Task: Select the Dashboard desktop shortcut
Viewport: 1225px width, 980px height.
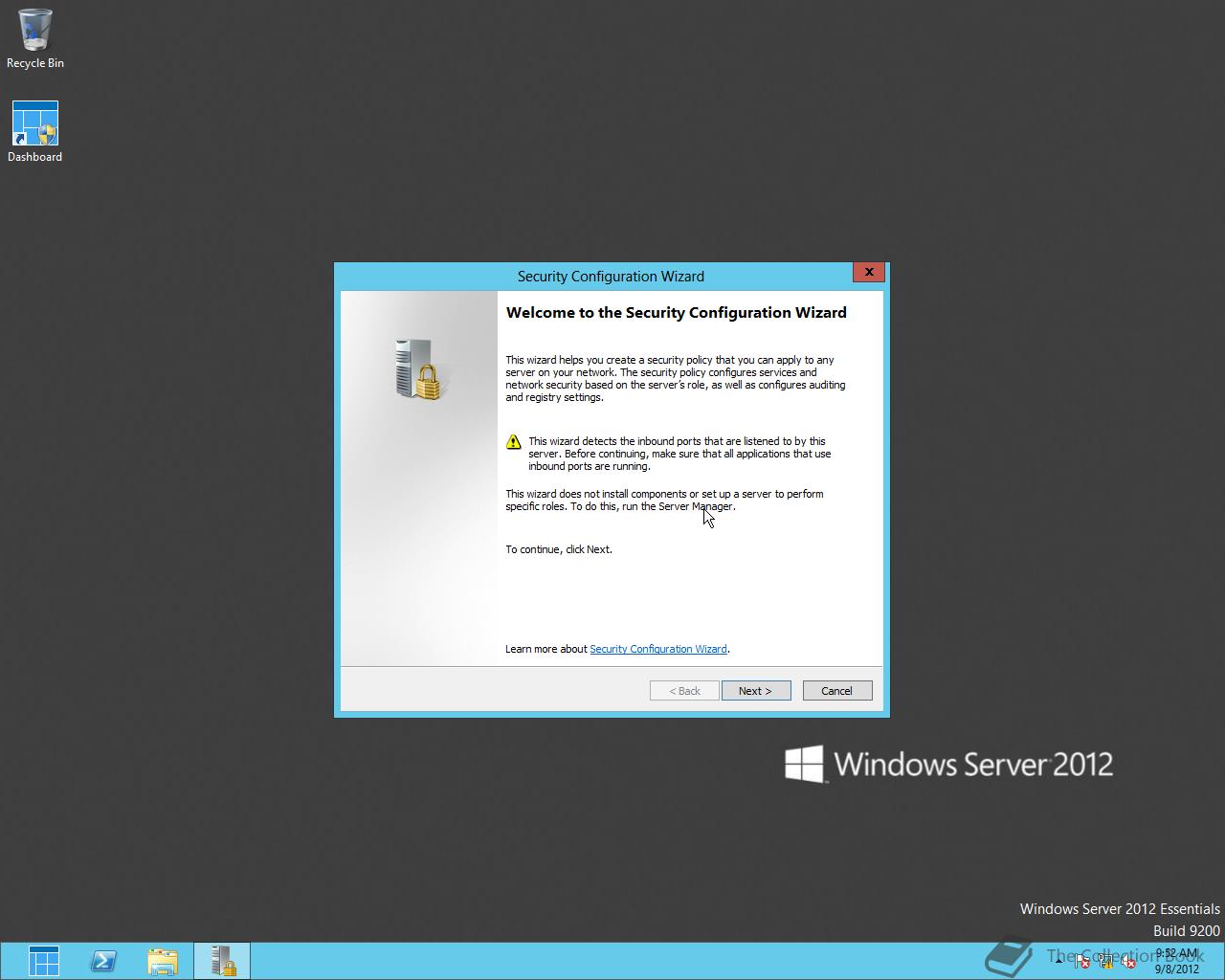Action: (x=35, y=132)
